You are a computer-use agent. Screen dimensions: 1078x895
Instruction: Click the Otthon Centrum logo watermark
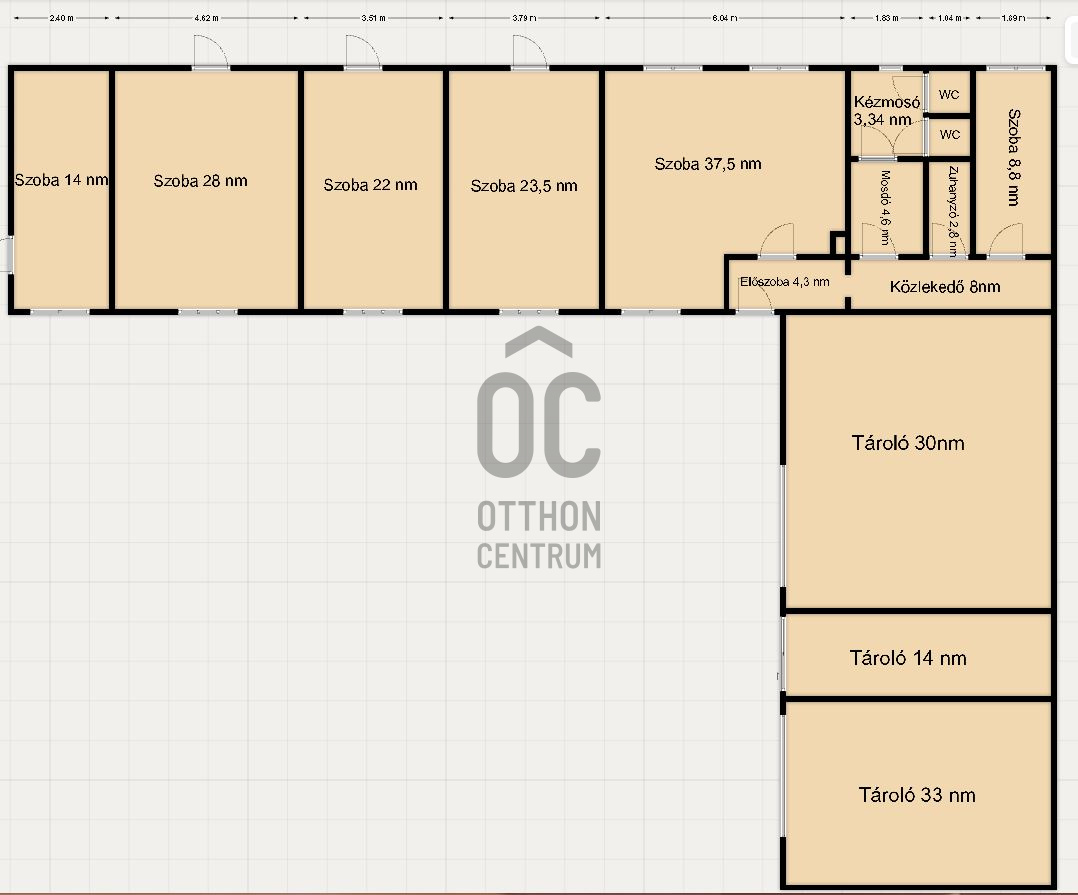pyautogui.click(x=539, y=450)
